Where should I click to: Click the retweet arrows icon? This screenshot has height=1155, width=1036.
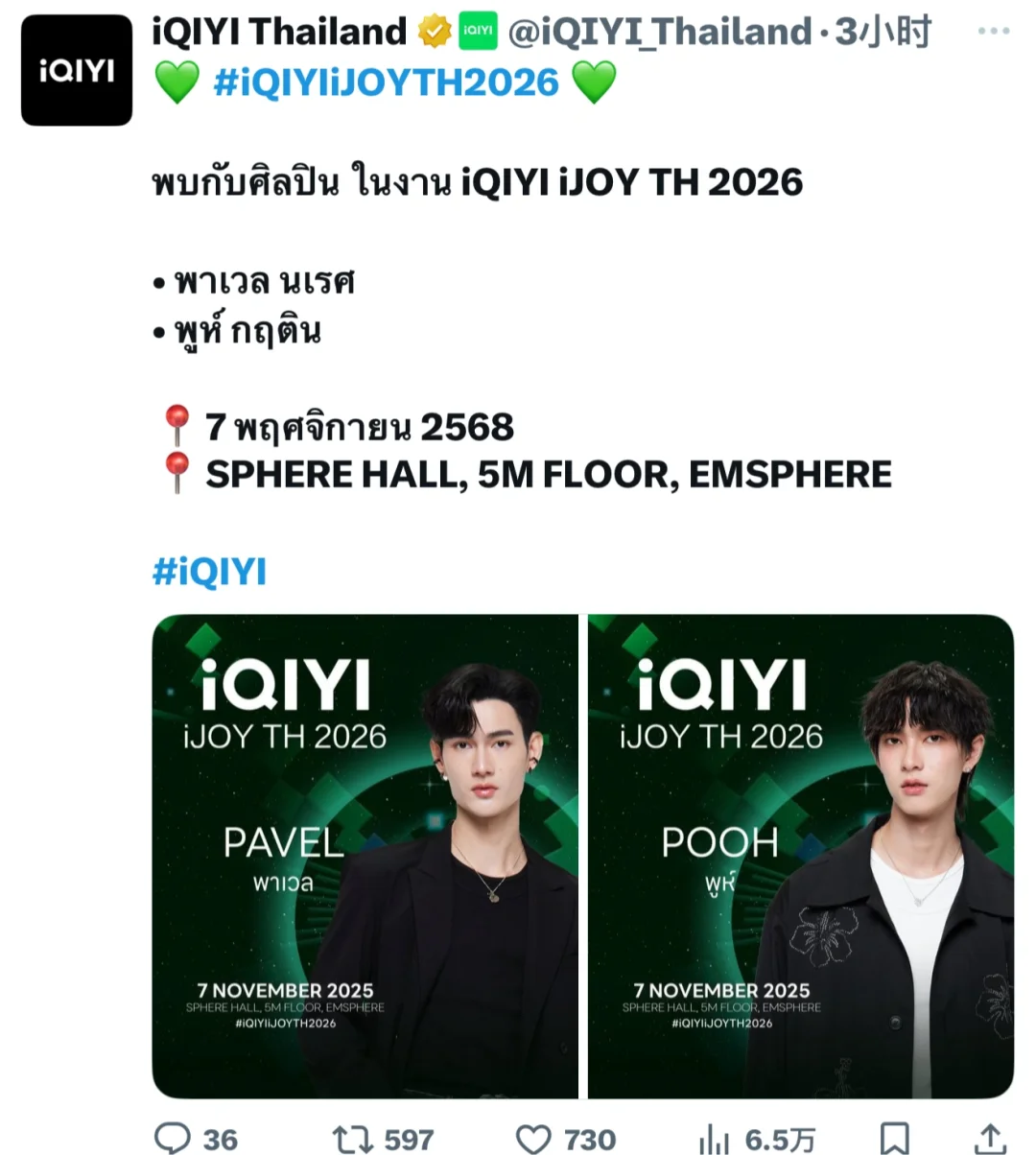click(x=351, y=1139)
